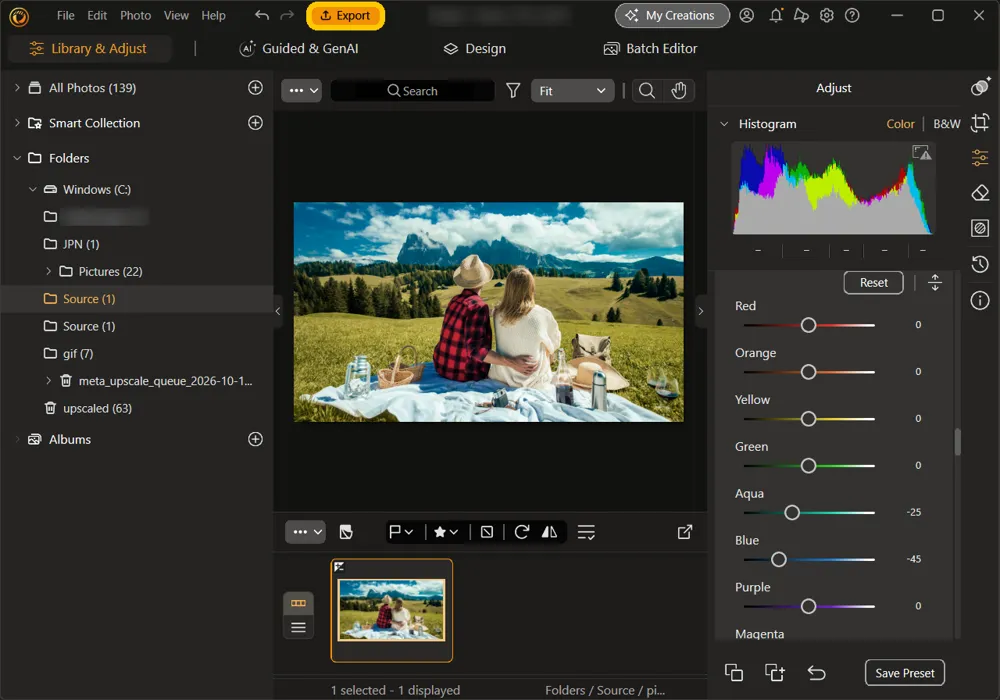Screen dimensions: 1000x700
Task: Open settings gear icon
Action: pos(827,15)
